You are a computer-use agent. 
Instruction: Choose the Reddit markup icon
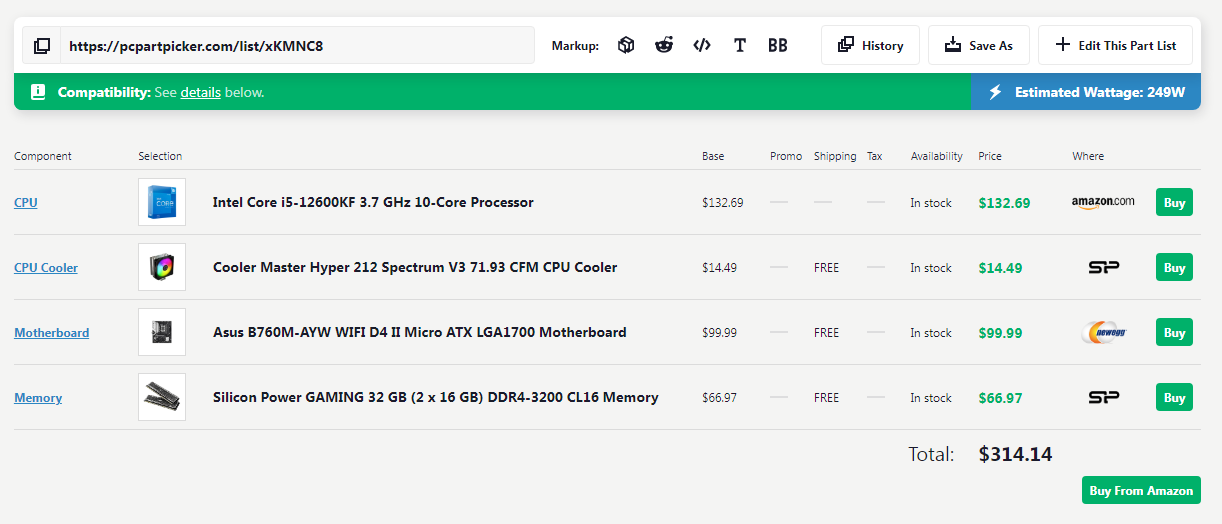664,45
